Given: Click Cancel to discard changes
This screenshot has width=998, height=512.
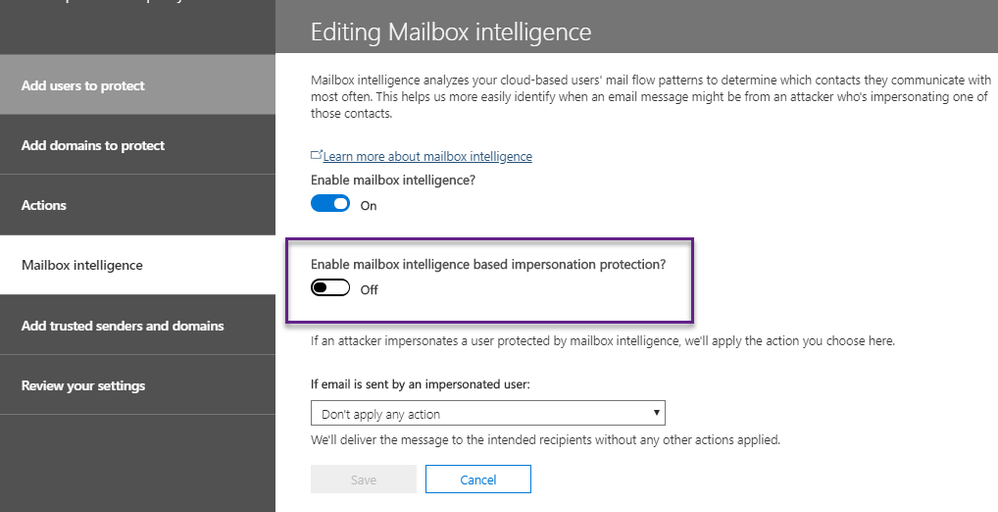Looking at the screenshot, I should click(x=477, y=480).
